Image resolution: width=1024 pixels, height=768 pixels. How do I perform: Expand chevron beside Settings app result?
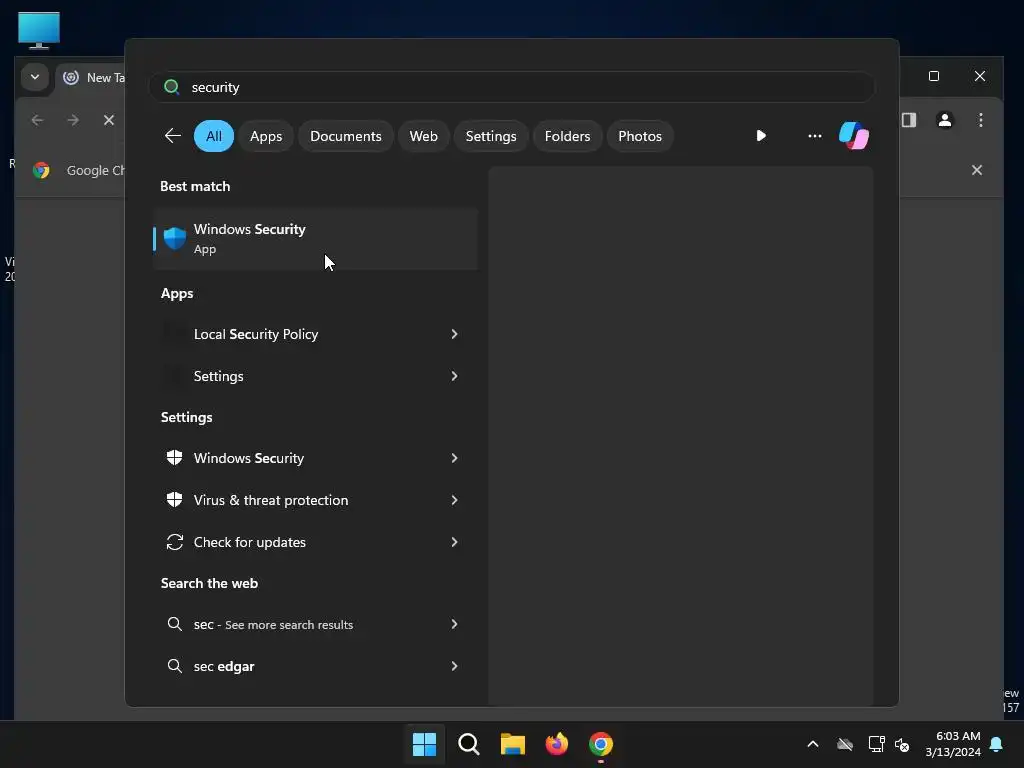pos(455,376)
